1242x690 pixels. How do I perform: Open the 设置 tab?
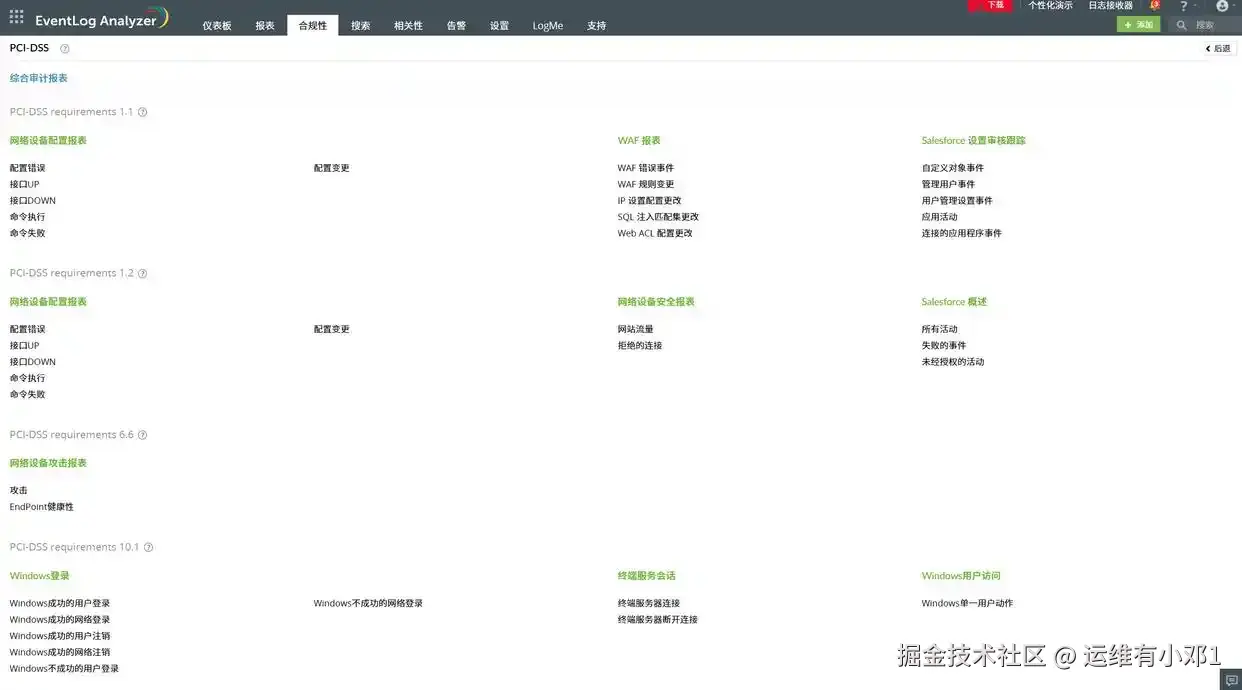pos(499,26)
